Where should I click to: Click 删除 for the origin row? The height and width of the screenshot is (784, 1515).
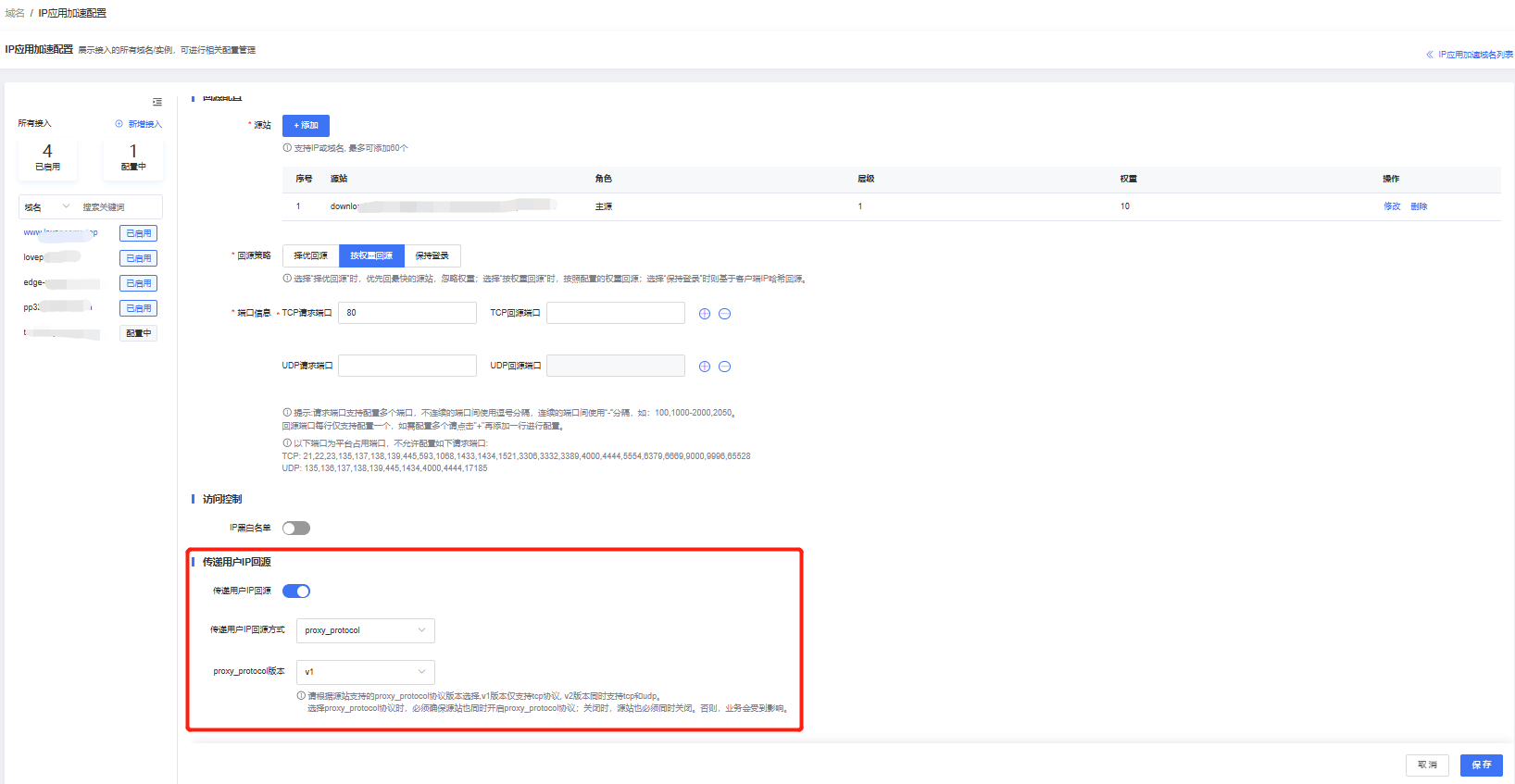tap(1419, 206)
